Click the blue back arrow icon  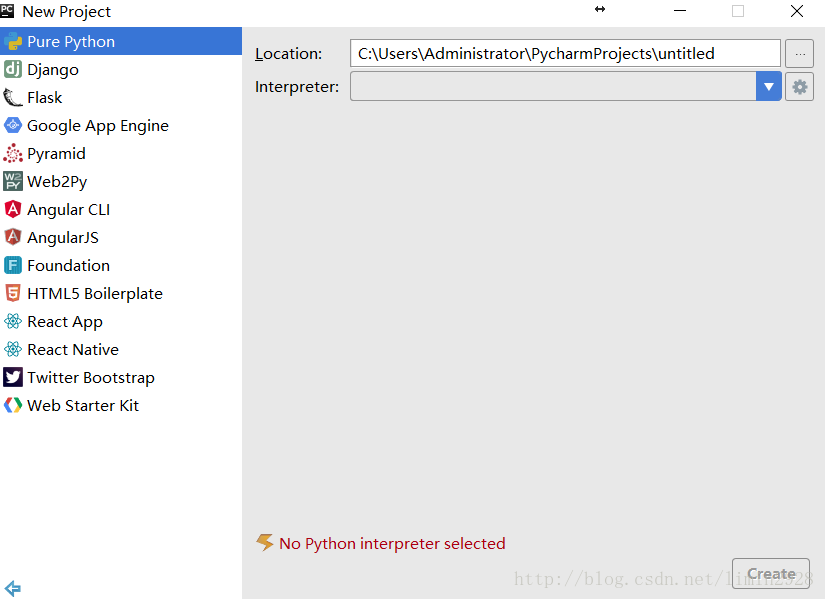13,588
